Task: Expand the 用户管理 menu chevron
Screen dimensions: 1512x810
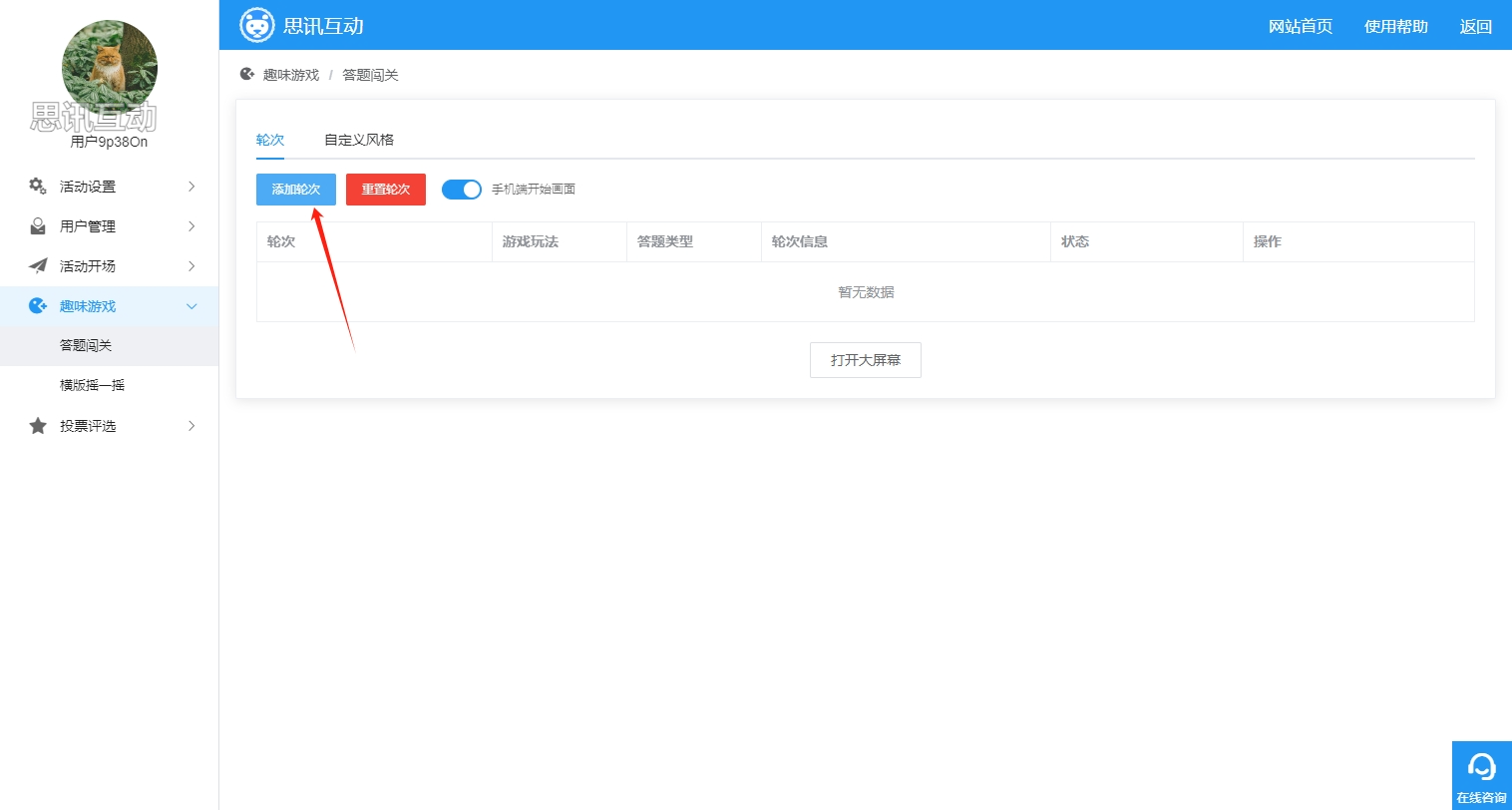Action: tap(191, 226)
